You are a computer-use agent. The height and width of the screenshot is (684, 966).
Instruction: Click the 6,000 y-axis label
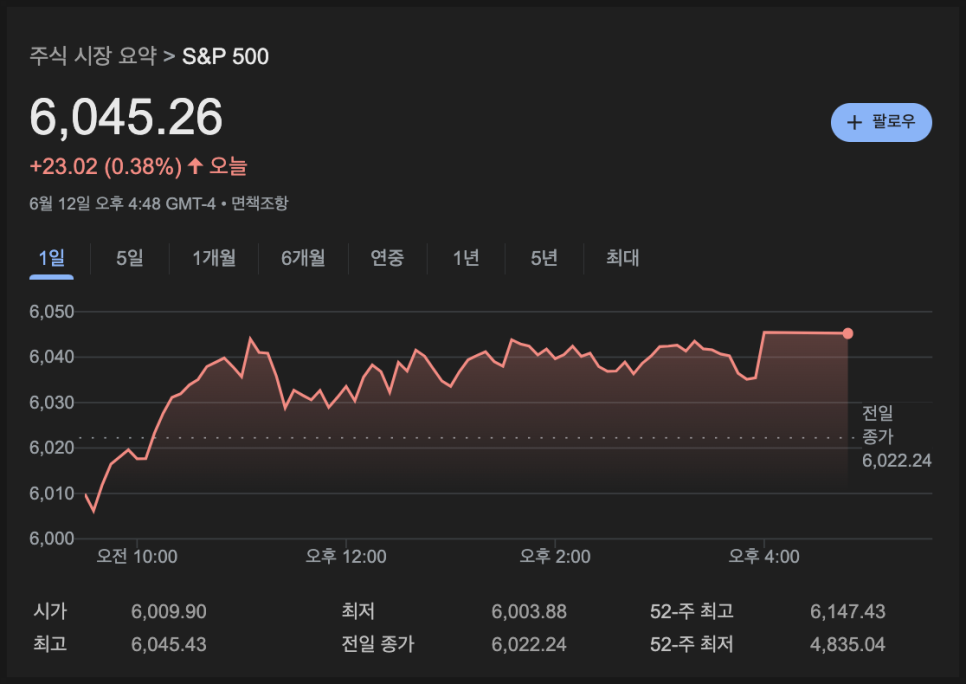coord(52,538)
